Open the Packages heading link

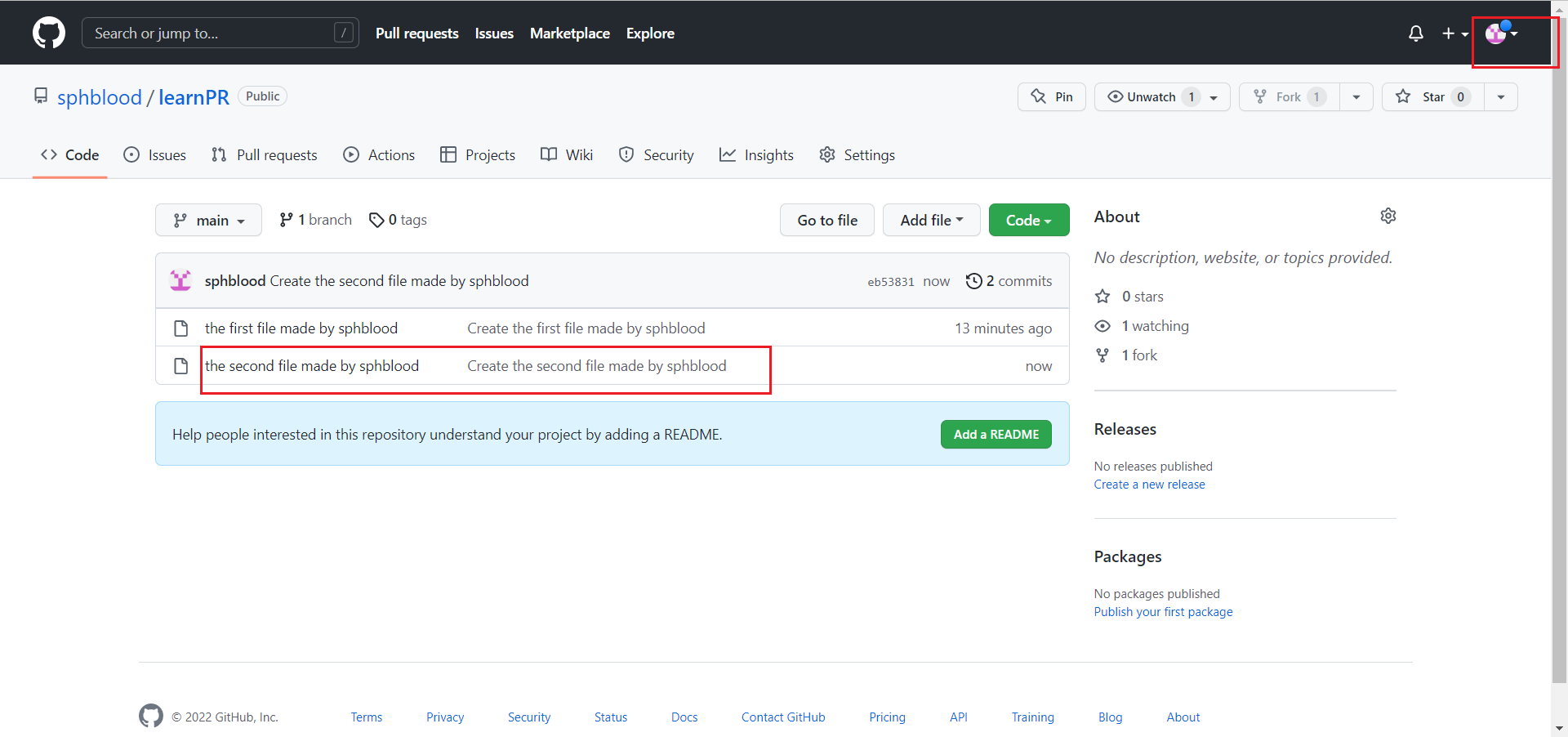1128,556
